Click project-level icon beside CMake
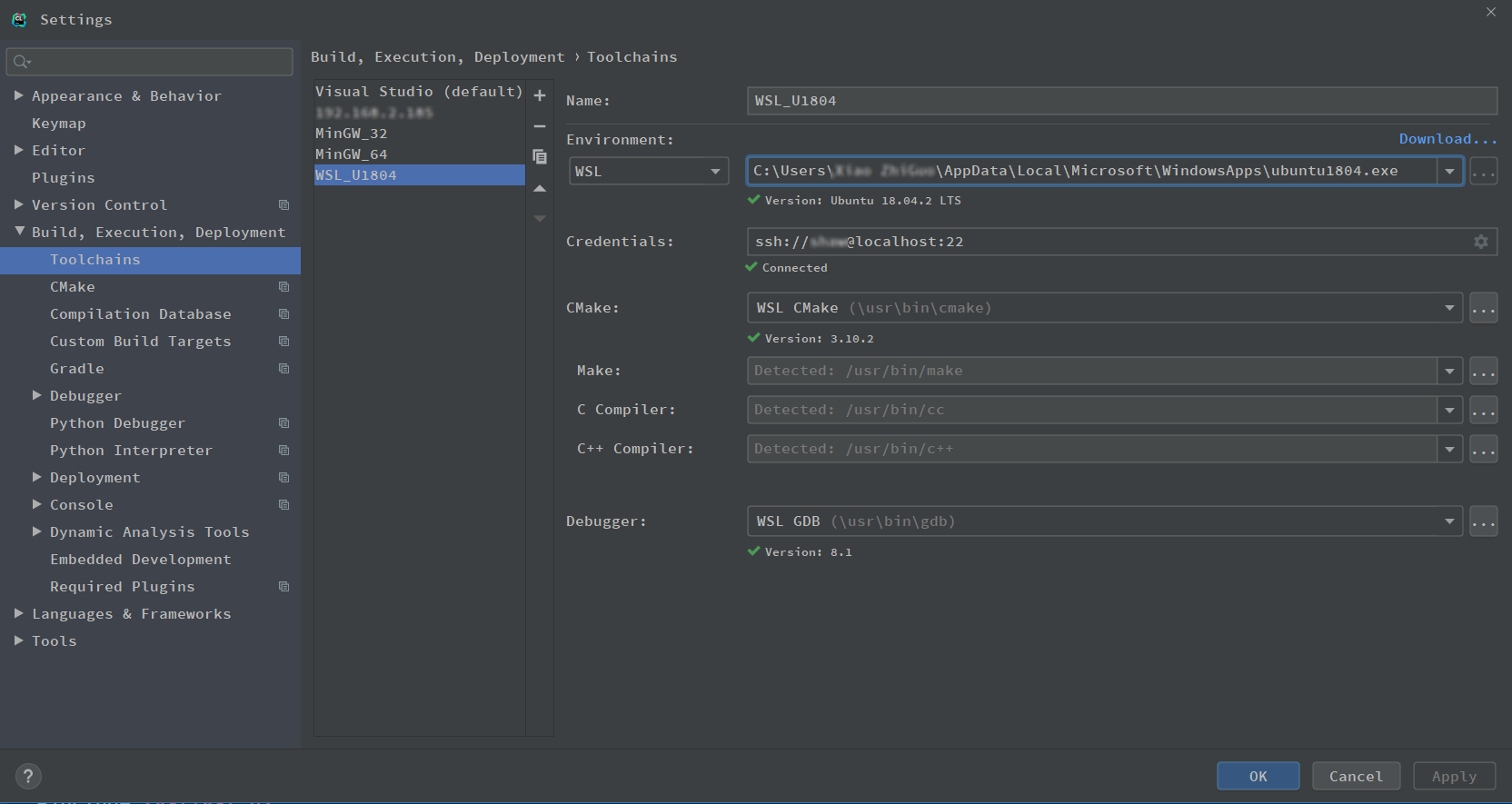The image size is (1512, 804). click(x=284, y=287)
